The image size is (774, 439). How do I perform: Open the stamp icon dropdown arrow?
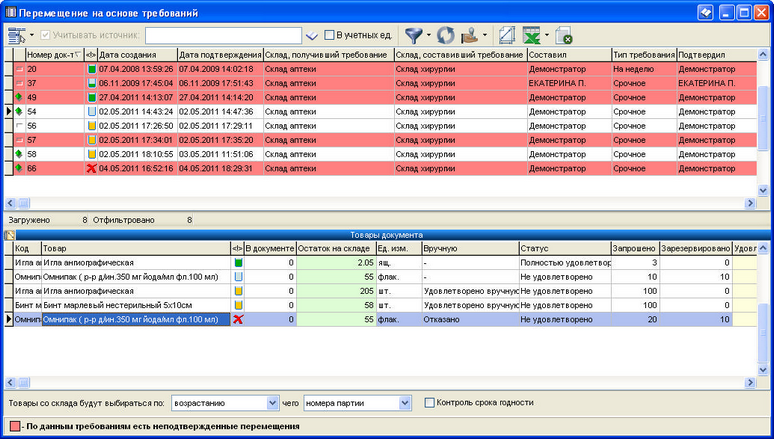tap(485, 35)
